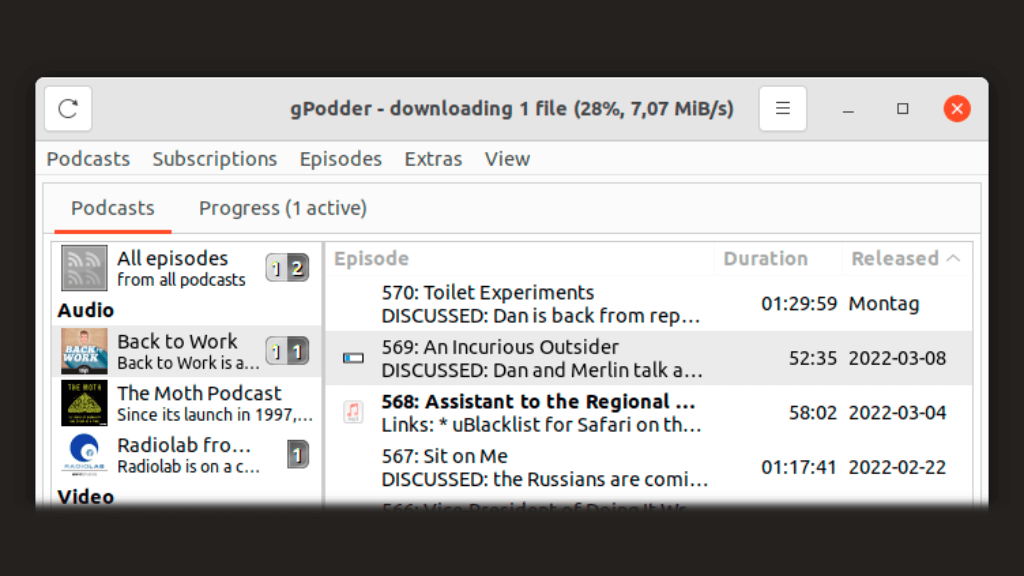Click the Radiolab new-episode count badge
This screenshot has height=576, width=1024.
(297, 455)
